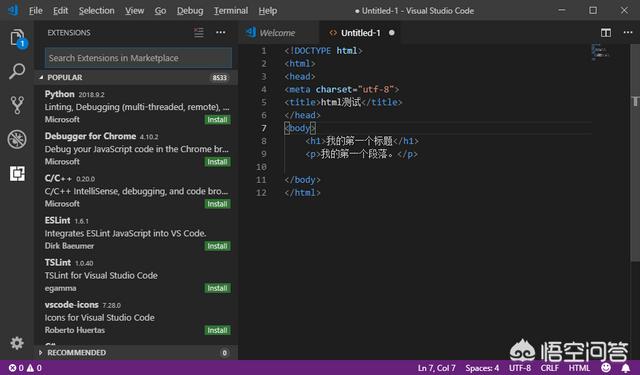Open notifications bell in status bar
Viewport: 640px width, 375px height.
(x=625, y=368)
